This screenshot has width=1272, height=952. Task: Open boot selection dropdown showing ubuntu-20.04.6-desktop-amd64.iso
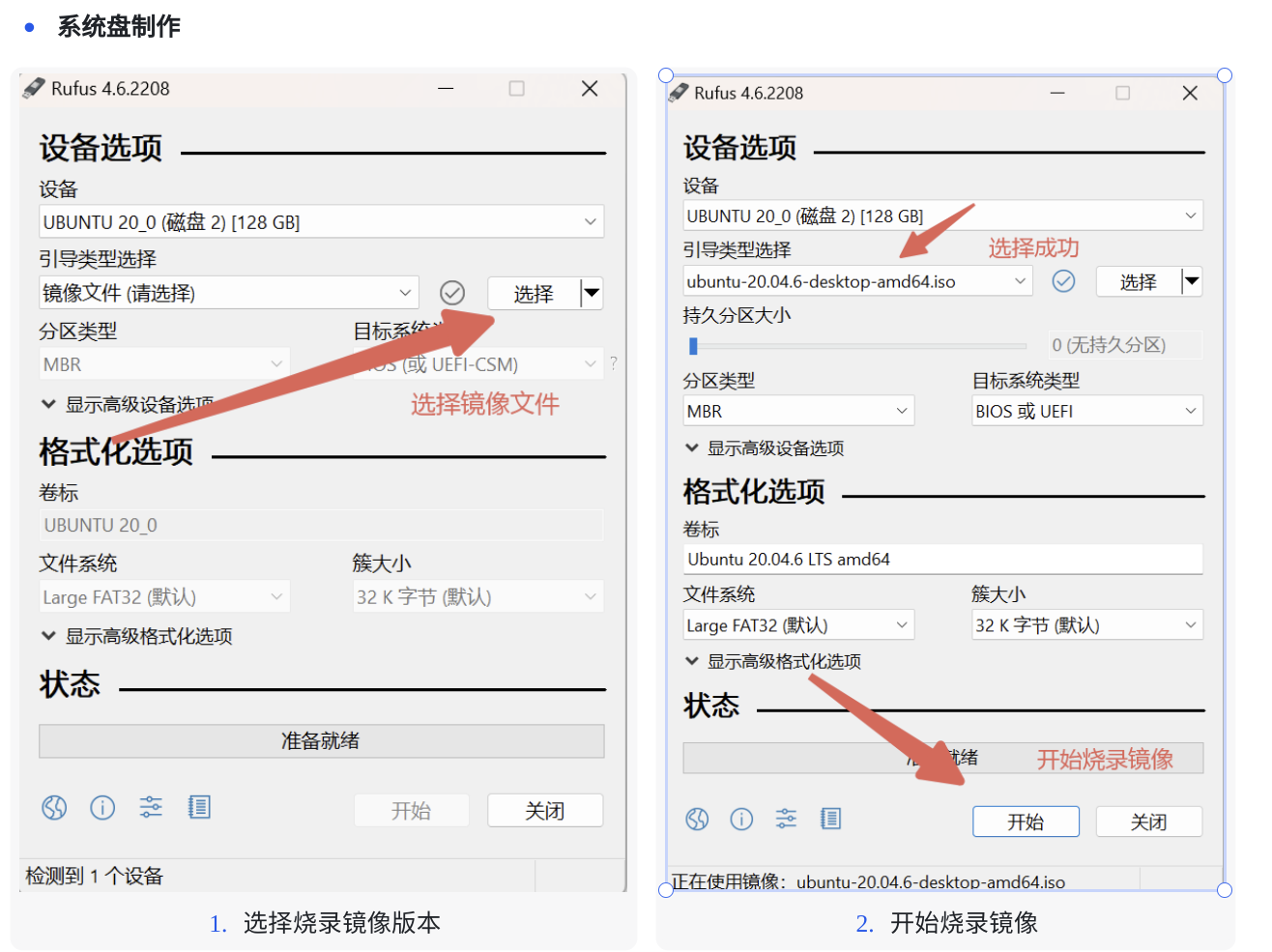[857, 281]
